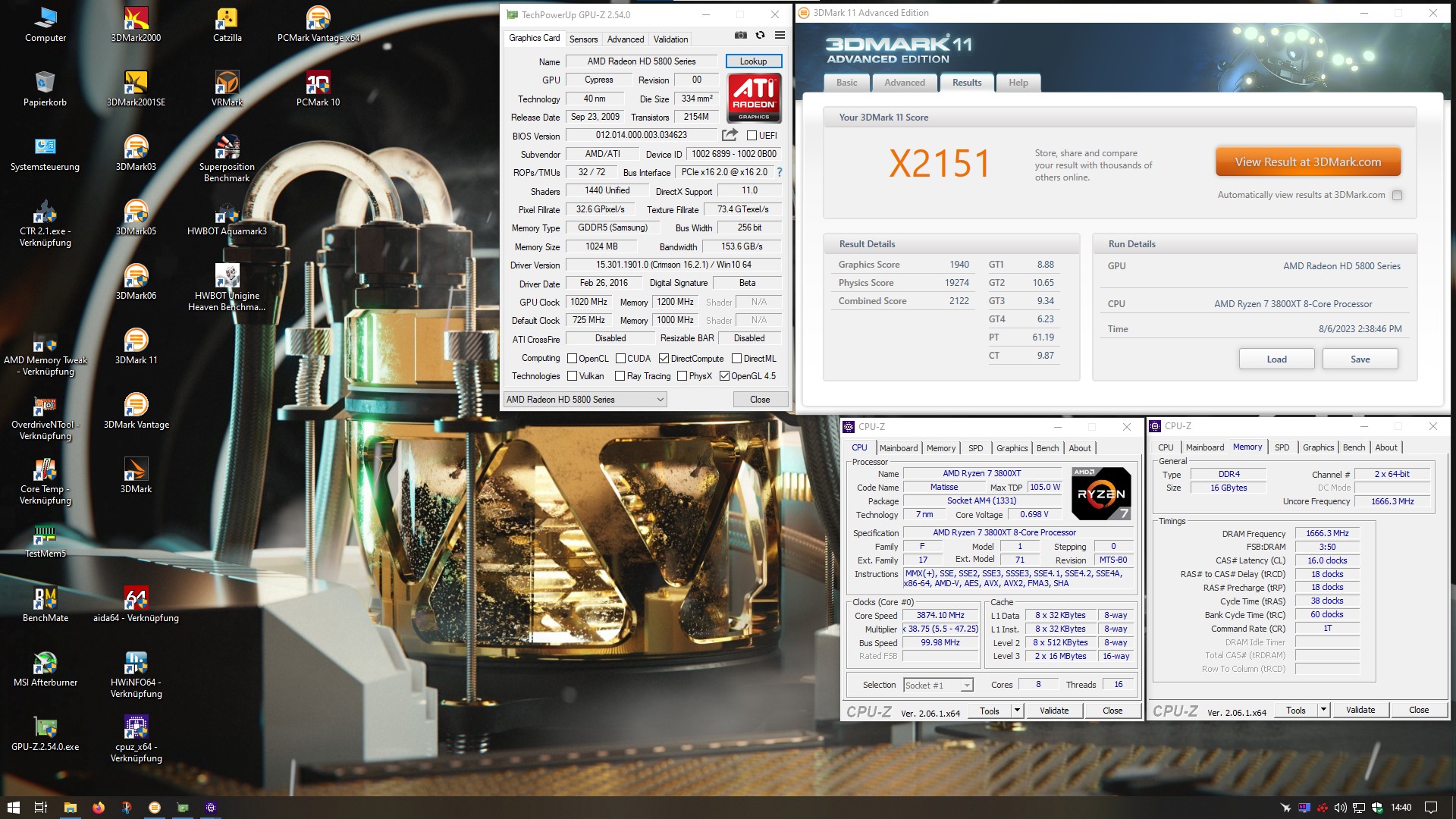
Task: Toggle the Vulkan checkbox
Action: point(573,376)
